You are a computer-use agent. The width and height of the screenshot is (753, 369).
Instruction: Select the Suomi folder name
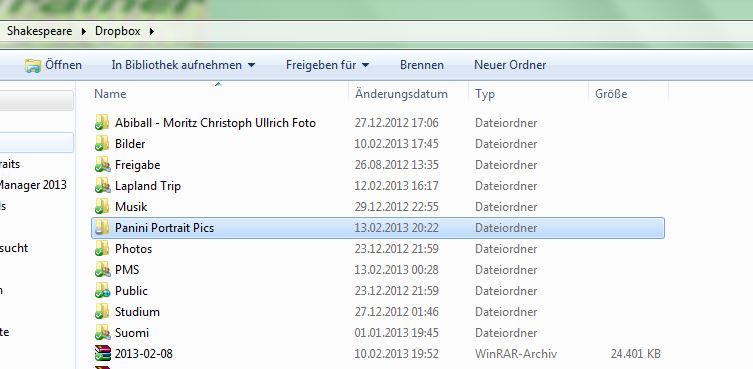click(132, 332)
